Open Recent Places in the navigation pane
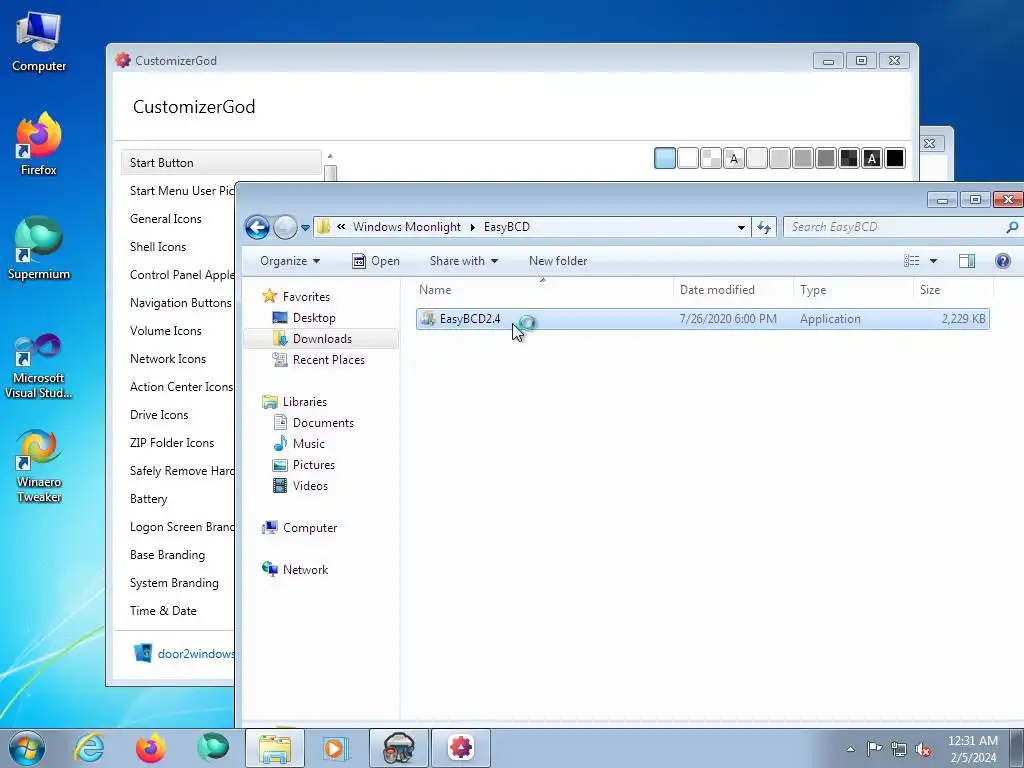Viewport: 1024px width, 768px height. pyautogui.click(x=328, y=360)
